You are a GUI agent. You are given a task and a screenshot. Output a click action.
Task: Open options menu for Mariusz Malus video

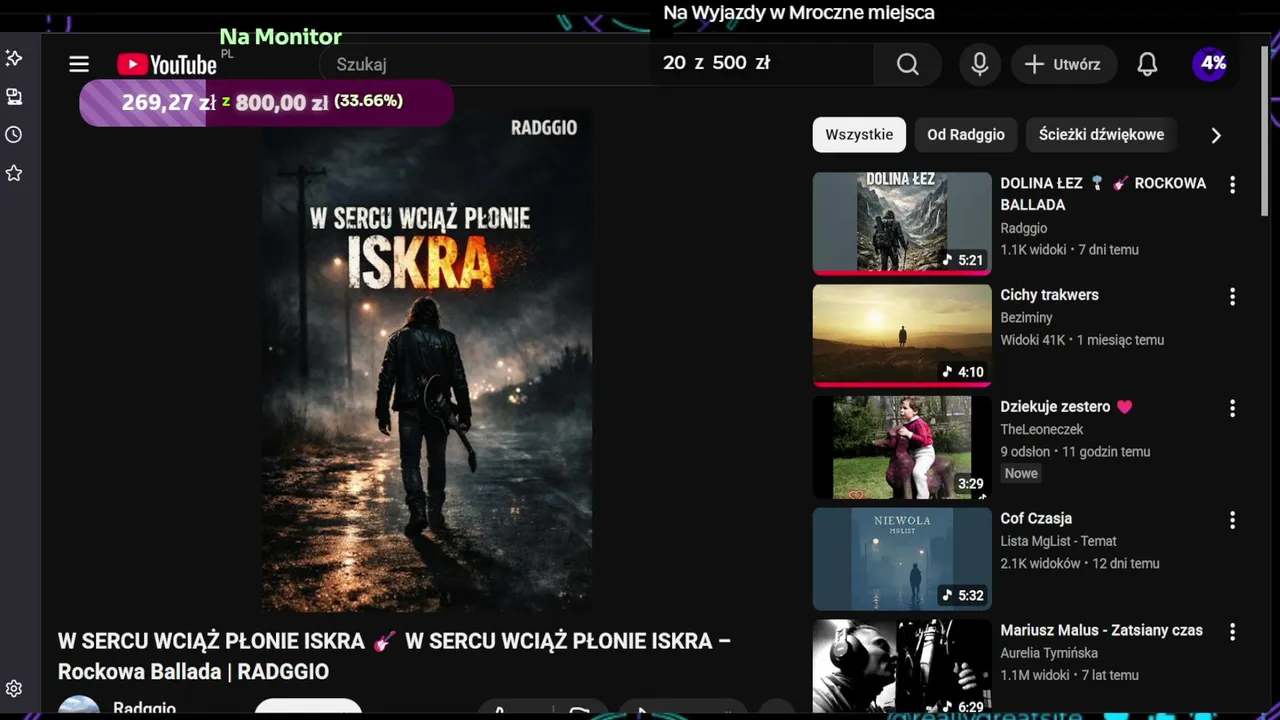pyautogui.click(x=1232, y=633)
